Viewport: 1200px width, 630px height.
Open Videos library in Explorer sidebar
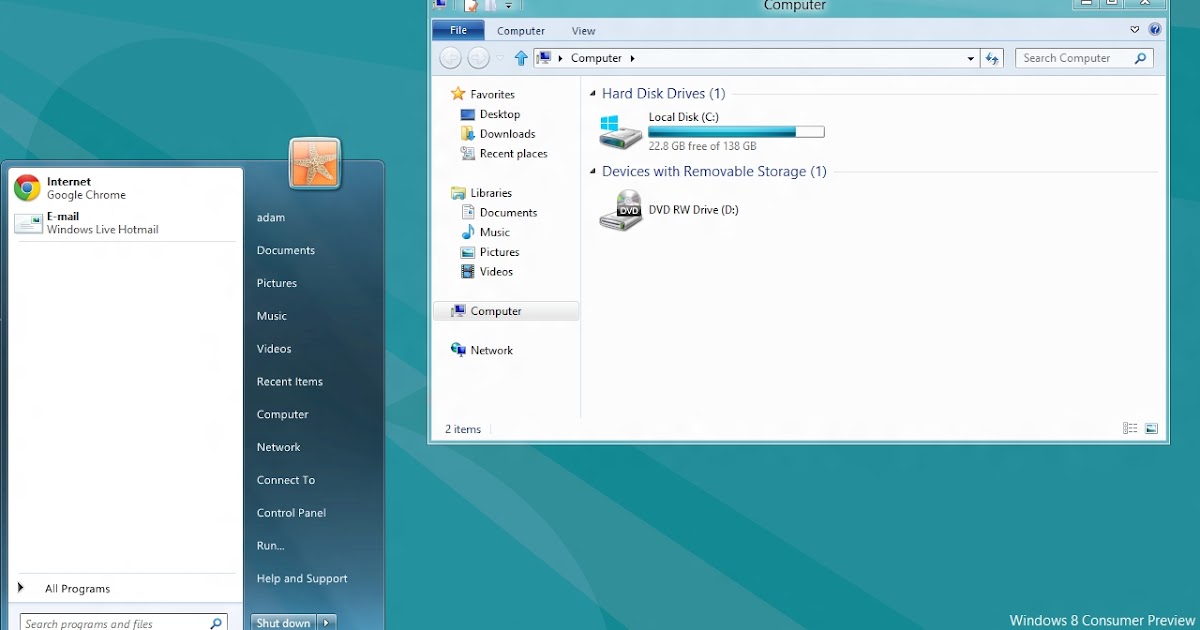tap(496, 272)
